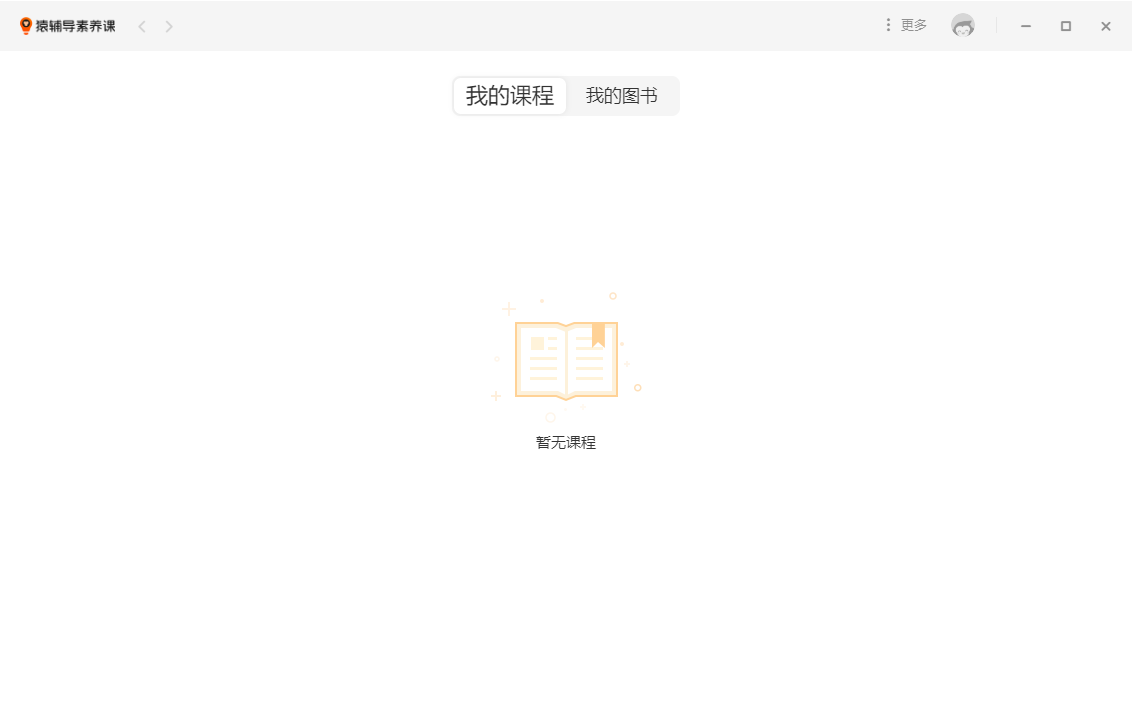1132x720 pixels.
Task: Maximize the application window
Action: [1065, 25]
